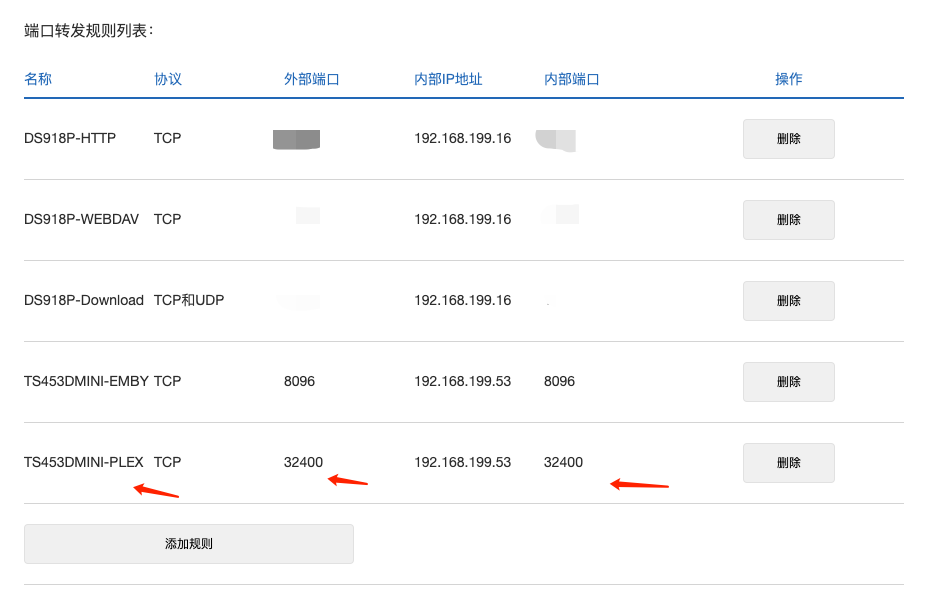
Task: Click the 添加规则 add rule button
Action: [189, 544]
